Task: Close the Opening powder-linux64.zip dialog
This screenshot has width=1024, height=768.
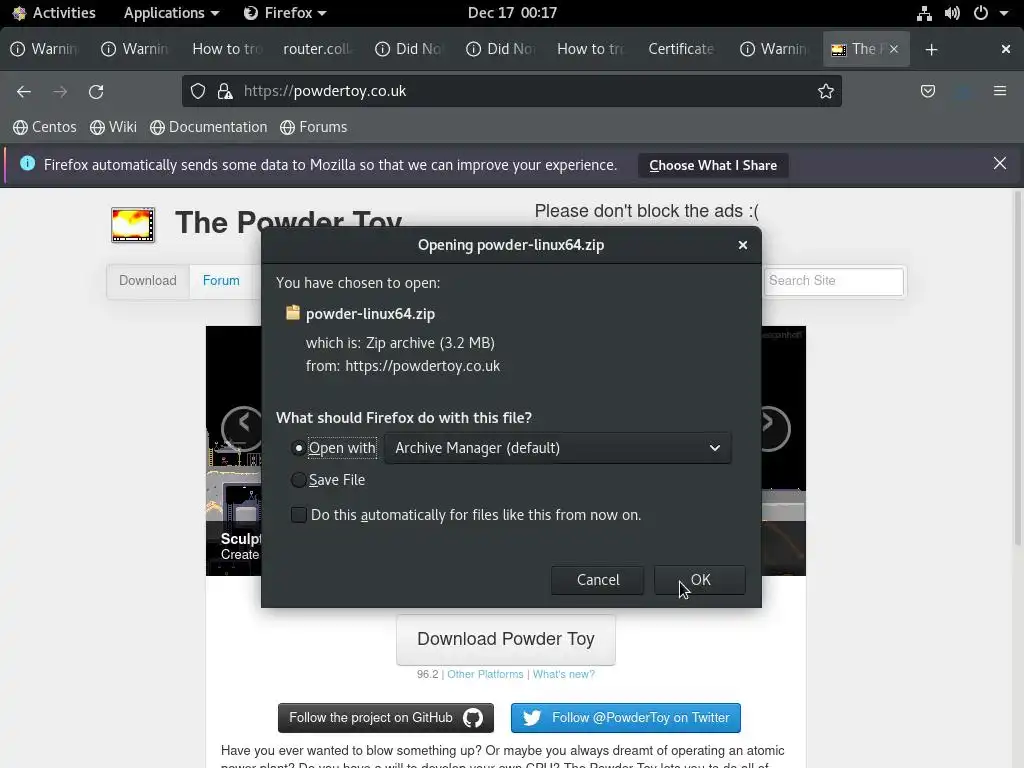Action: point(743,245)
